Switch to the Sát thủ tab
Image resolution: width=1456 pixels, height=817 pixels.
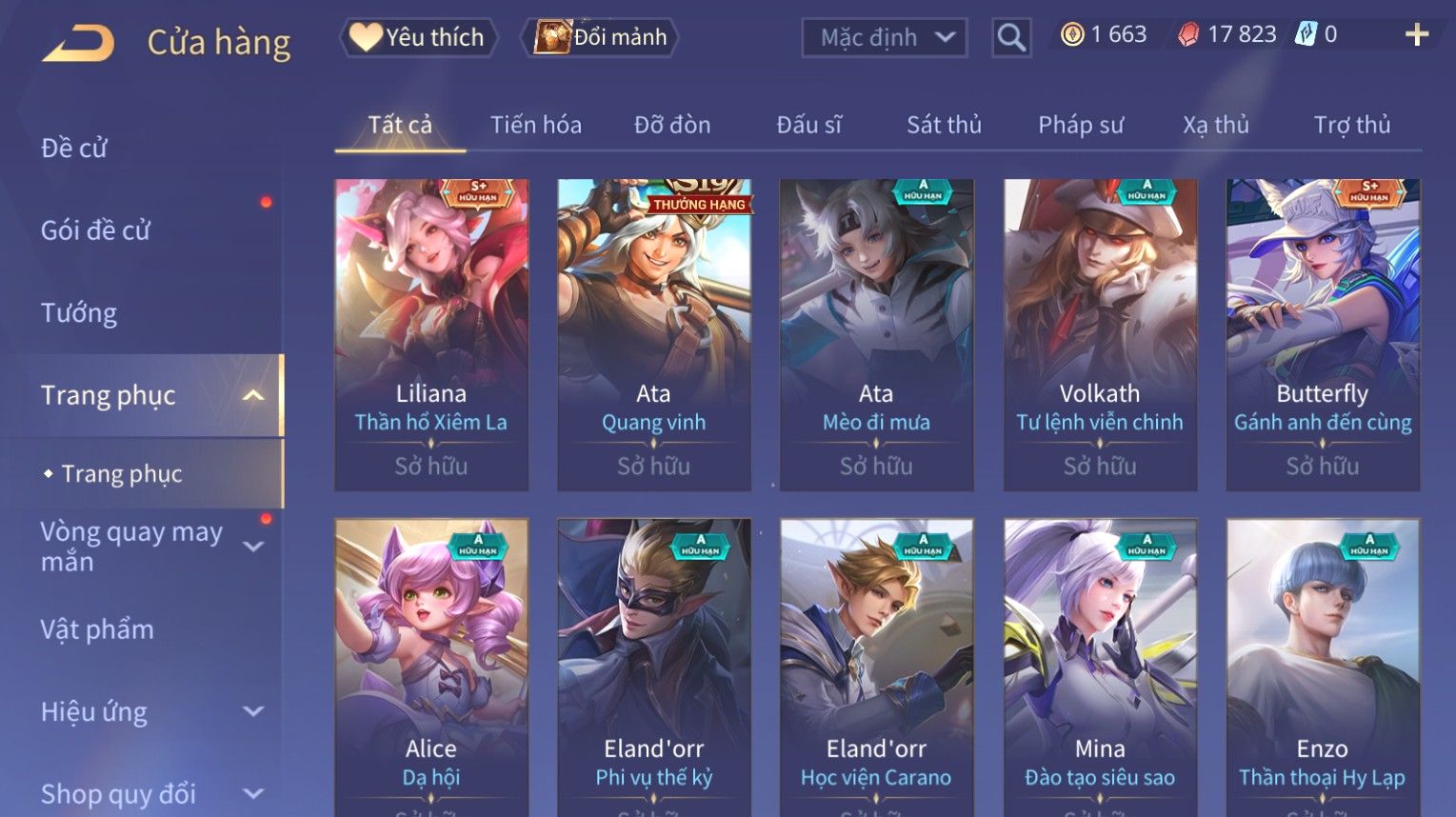[x=944, y=125]
